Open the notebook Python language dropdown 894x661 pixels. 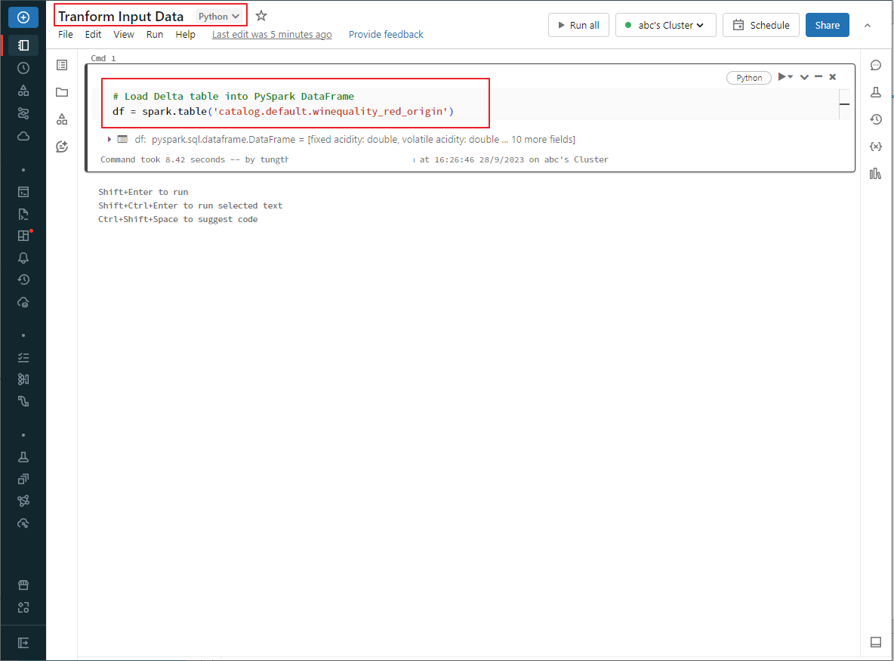219,17
